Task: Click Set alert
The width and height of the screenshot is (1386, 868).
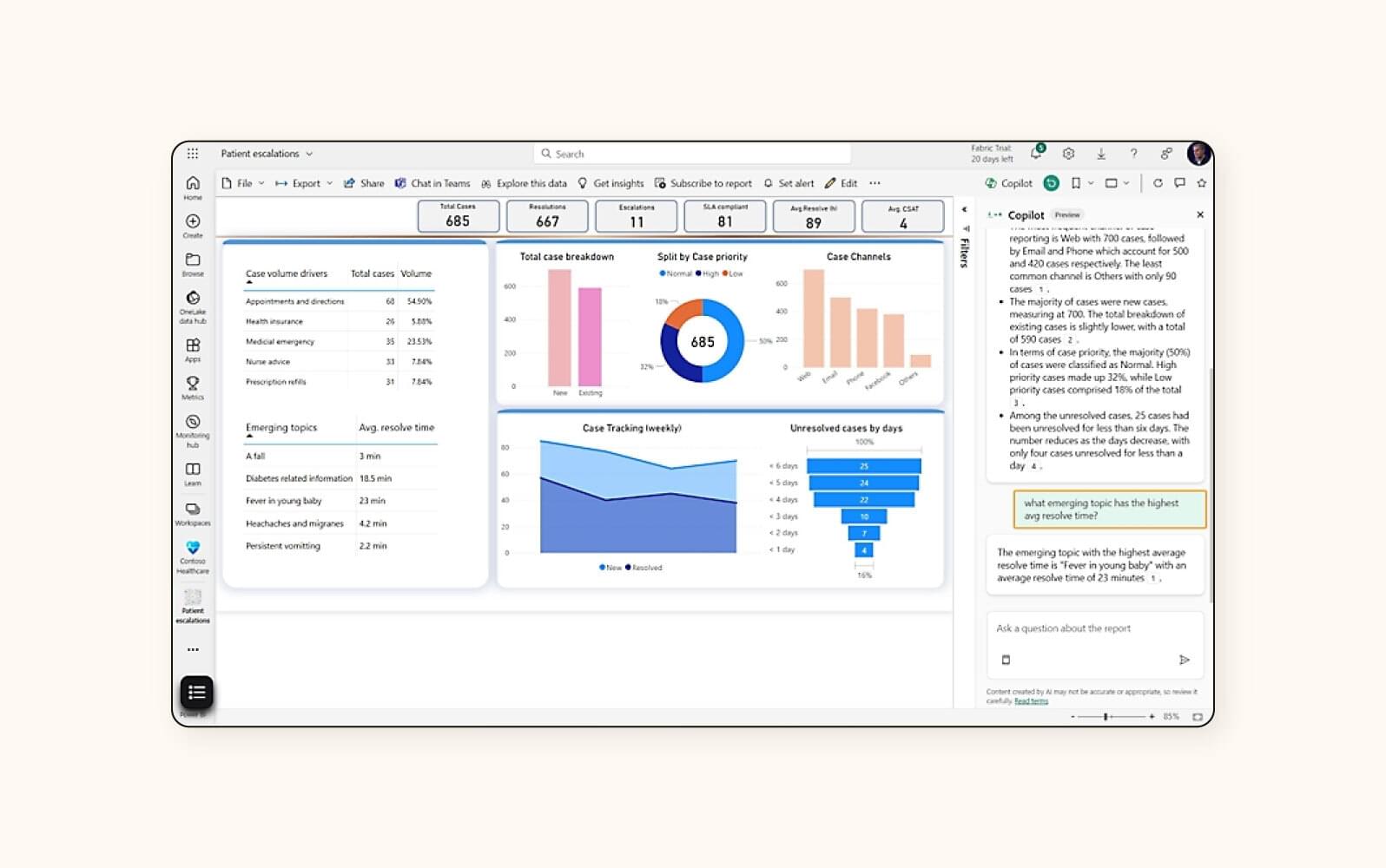Action: [x=789, y=183]
